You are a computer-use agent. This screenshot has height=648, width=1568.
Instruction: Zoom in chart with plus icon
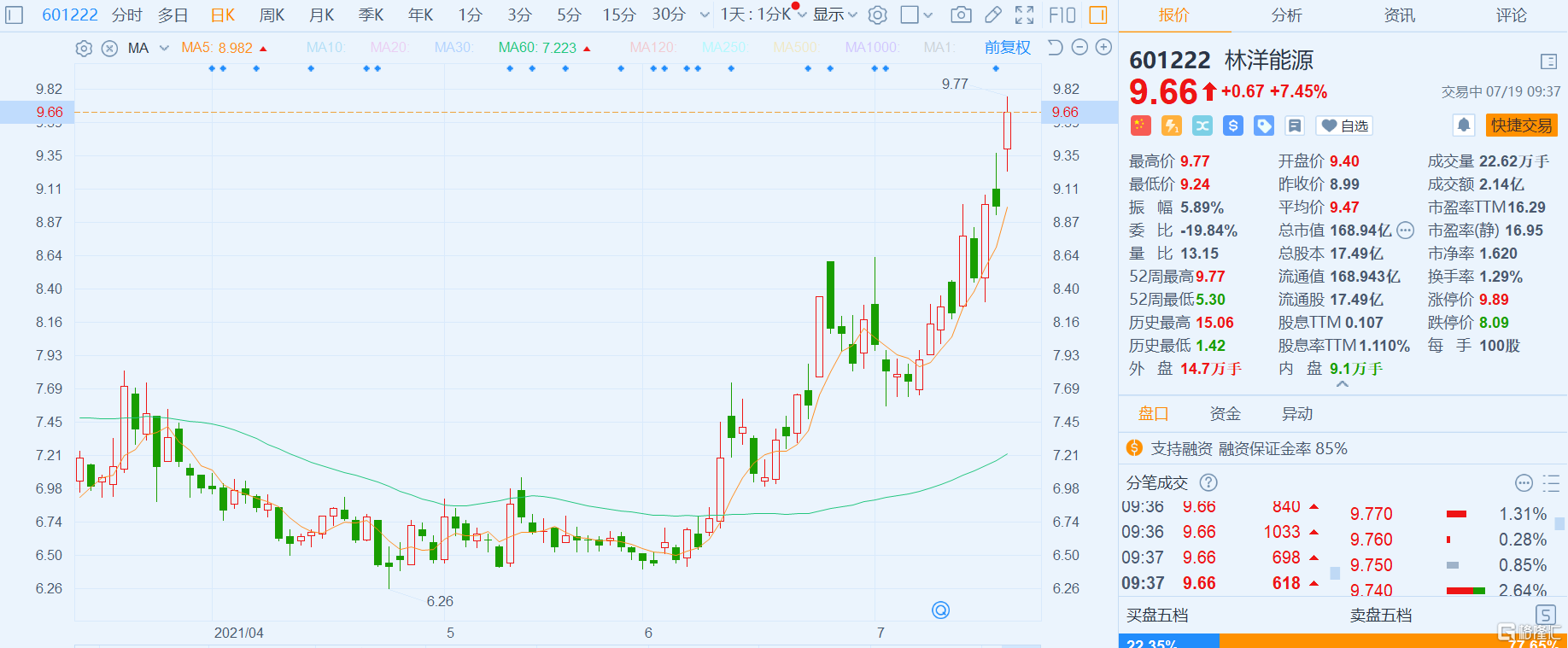(1103, 48)
